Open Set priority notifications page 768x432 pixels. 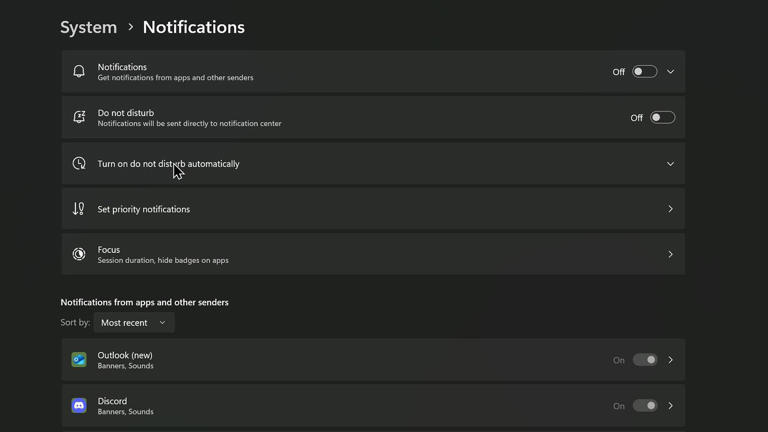[671, 209]
